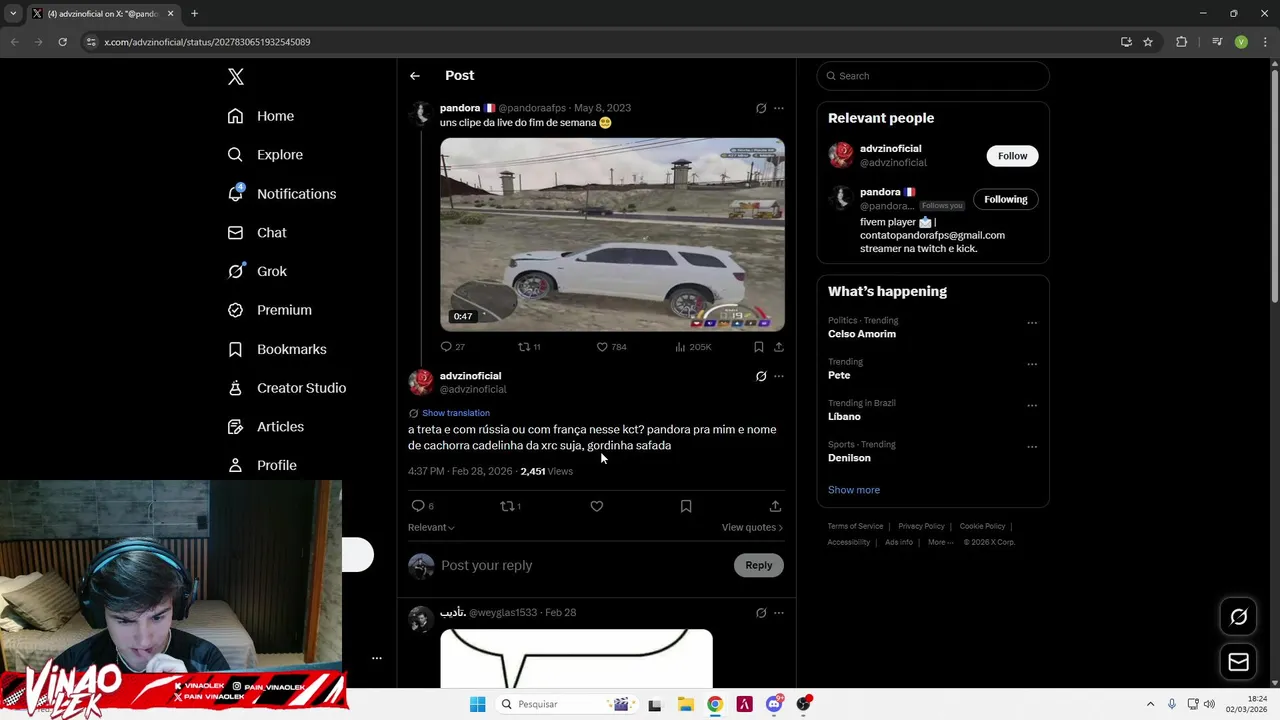Open more options on advzinoficial's post
The width and height of the screenshot is (1280, 720).
[x=779, y=376]
